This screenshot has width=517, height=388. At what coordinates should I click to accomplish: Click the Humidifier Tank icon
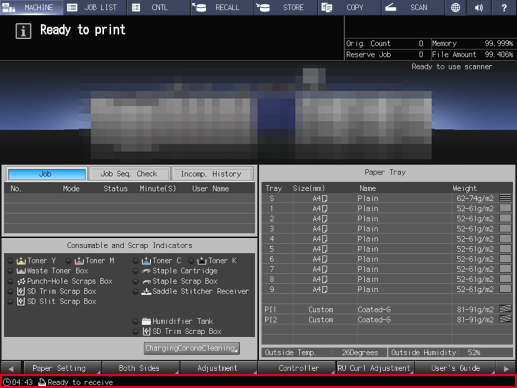click(x=146, y=321)
